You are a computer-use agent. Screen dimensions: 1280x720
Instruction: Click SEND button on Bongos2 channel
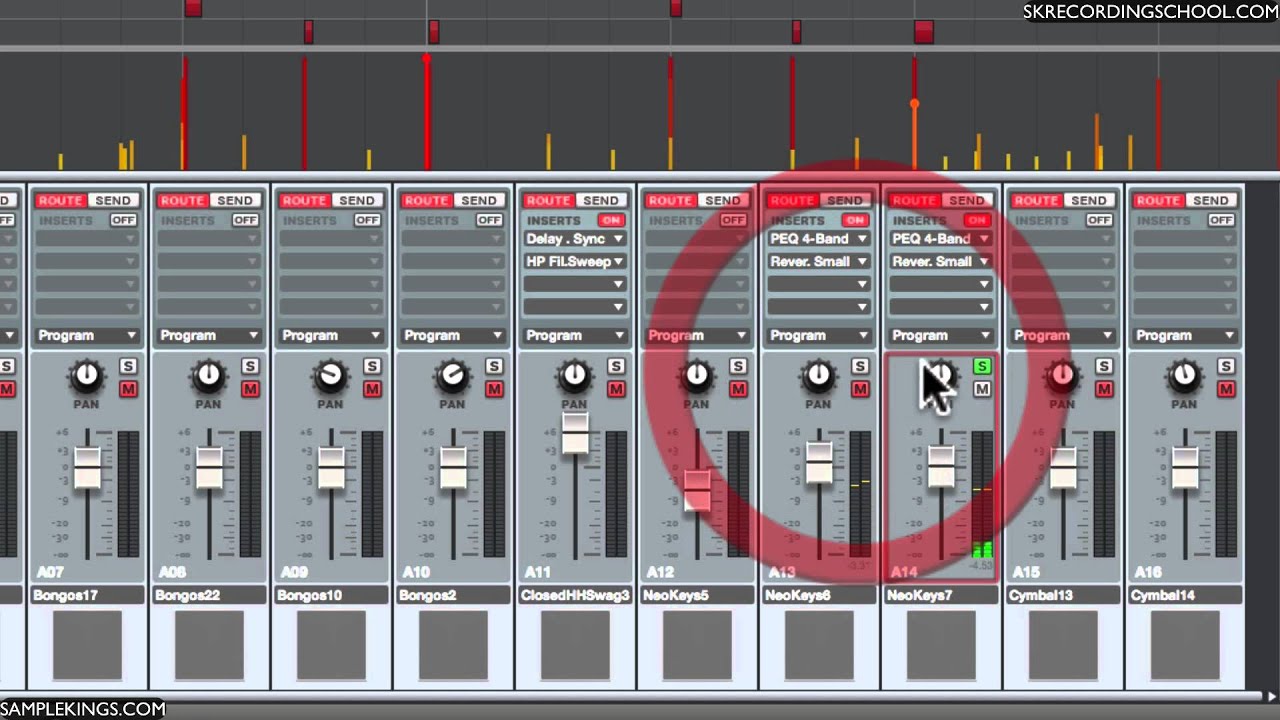tap(479, 200)
